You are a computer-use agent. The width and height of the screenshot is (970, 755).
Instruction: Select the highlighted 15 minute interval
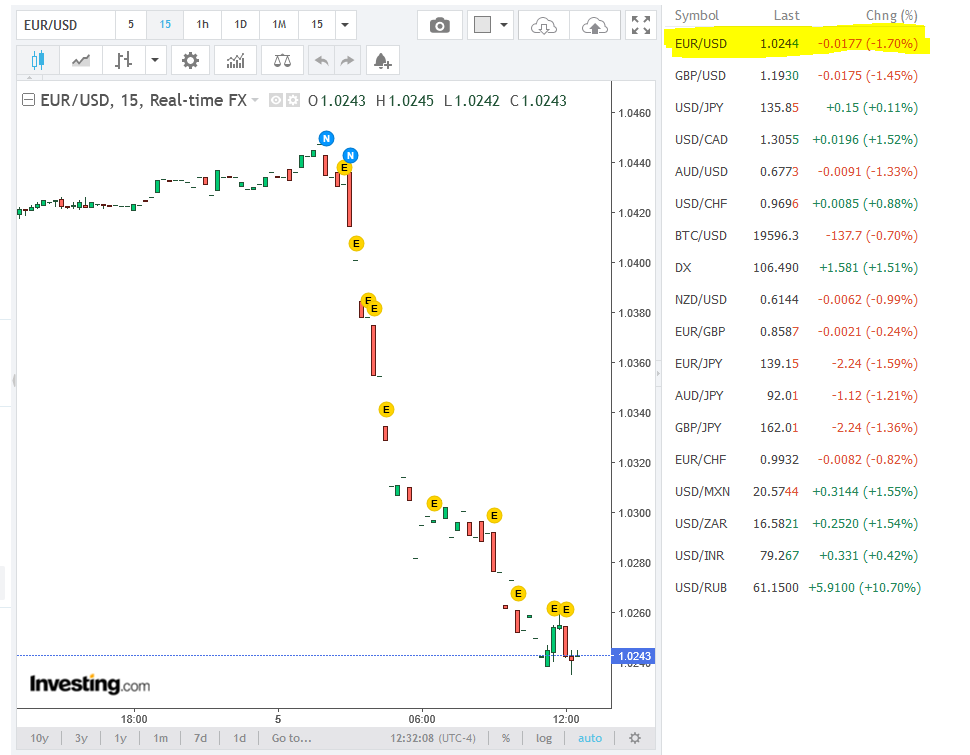165,25
